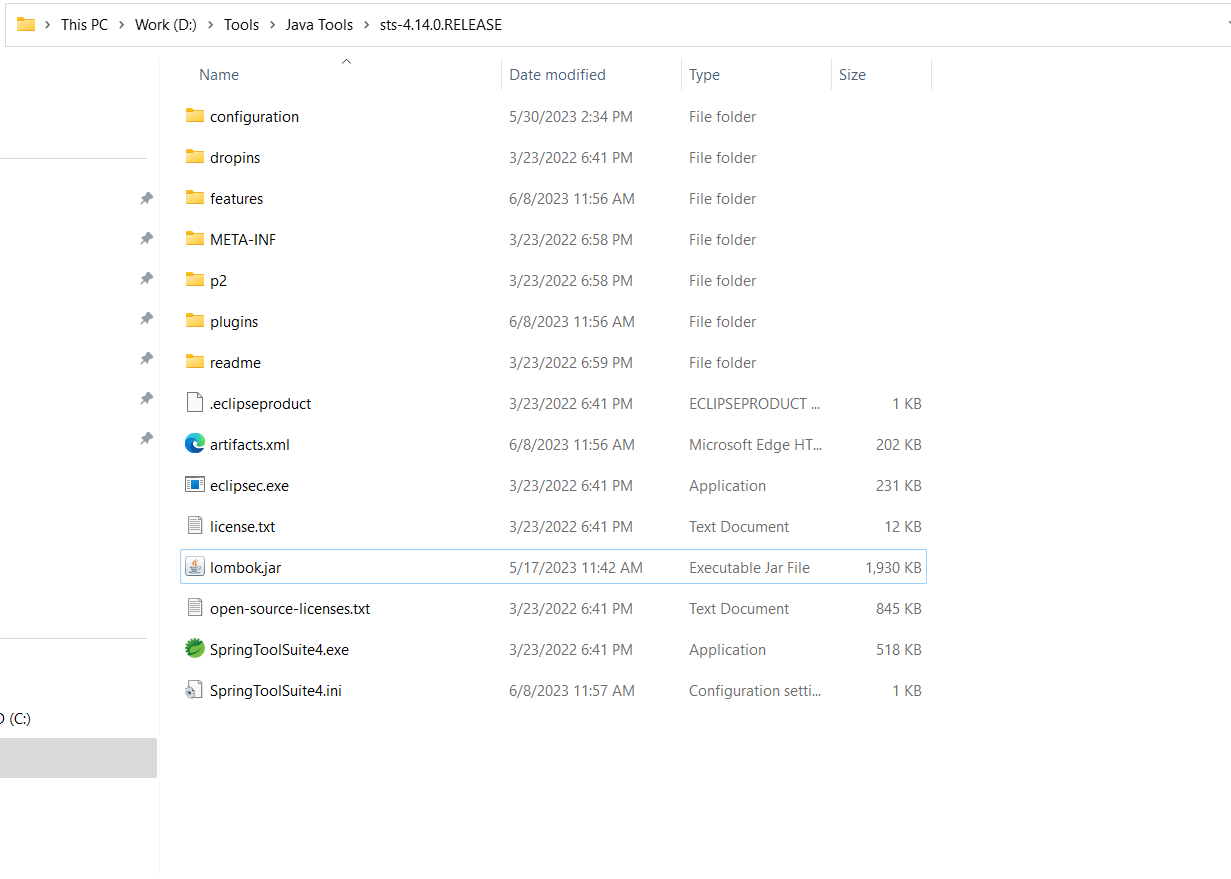Select the dropins folder name
Image resolution: width=1231 pixels, height=879 pixels.
coord(235,158)
